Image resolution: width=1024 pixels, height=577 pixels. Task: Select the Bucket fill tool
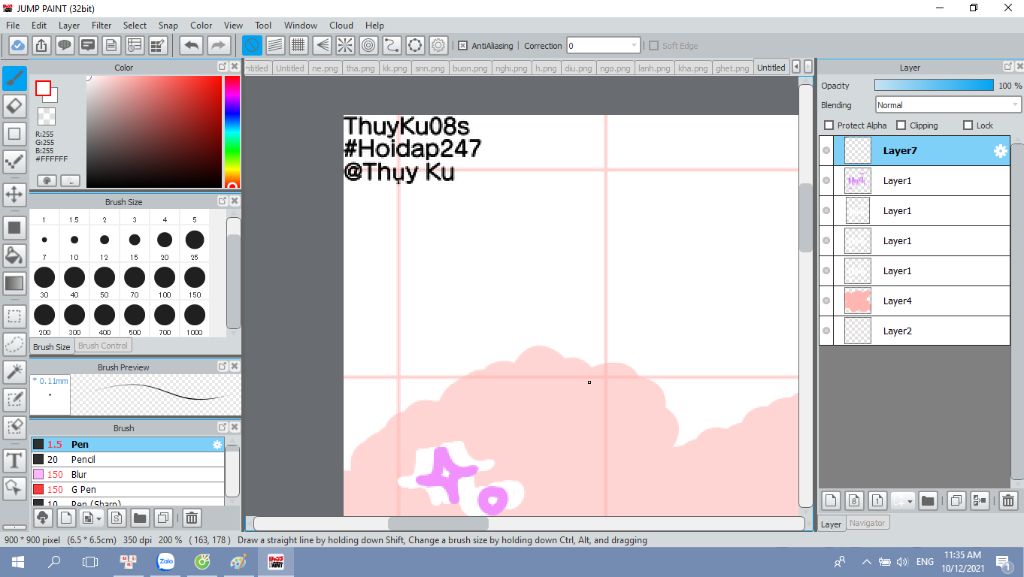[14, 255]
